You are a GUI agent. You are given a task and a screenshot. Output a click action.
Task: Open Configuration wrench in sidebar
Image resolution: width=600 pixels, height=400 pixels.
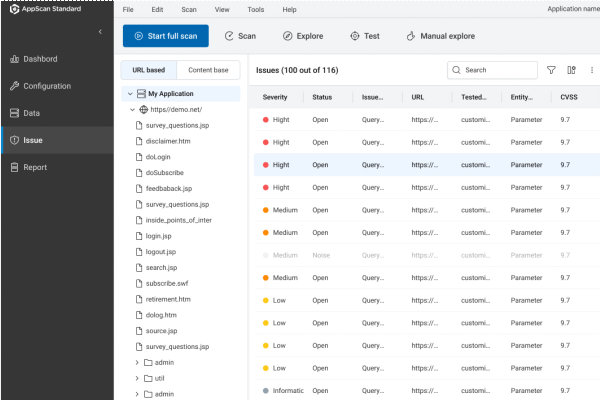[x=14, y=86]
